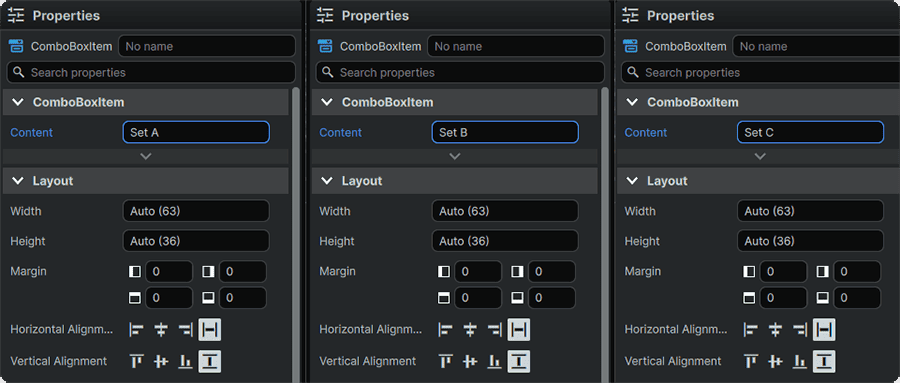This screenshot has width=900, height=383.
Task: Focus Search properties box in Set C panel
Action: 761,72
